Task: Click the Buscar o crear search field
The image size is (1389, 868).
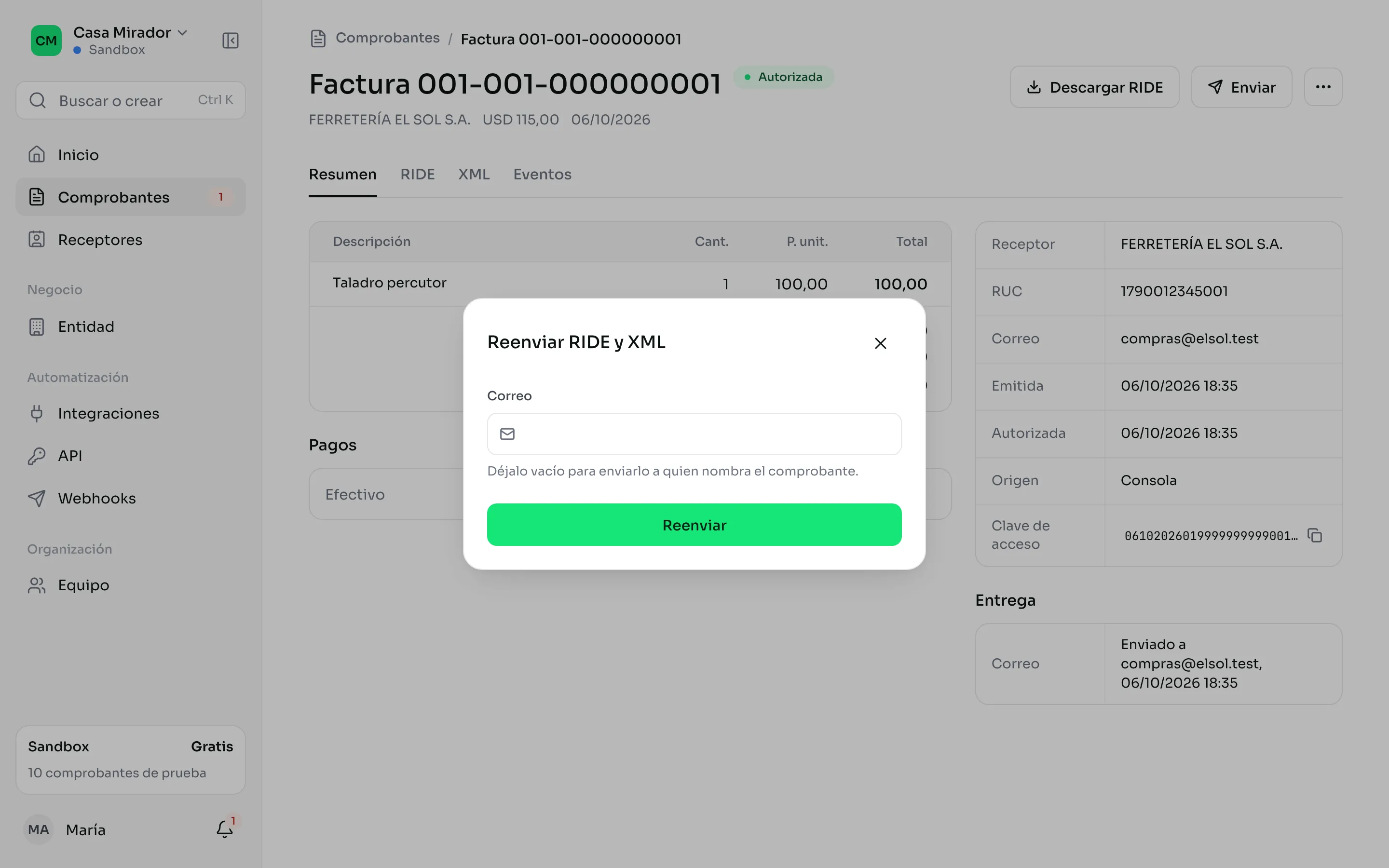Action: click(131, 100)
